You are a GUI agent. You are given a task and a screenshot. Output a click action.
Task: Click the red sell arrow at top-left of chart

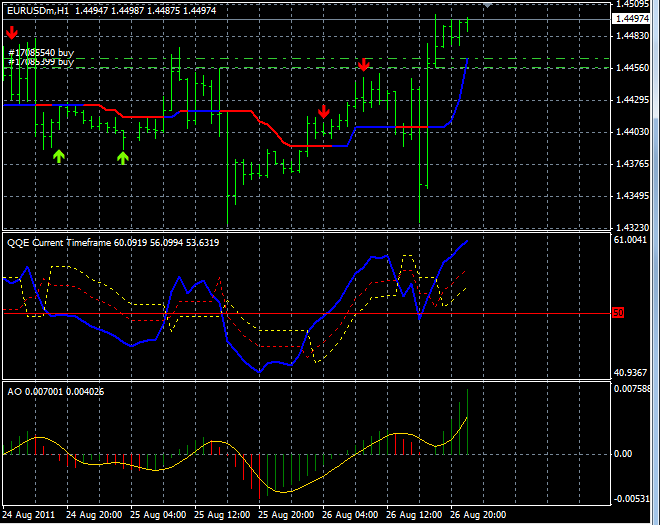(11, 35)
